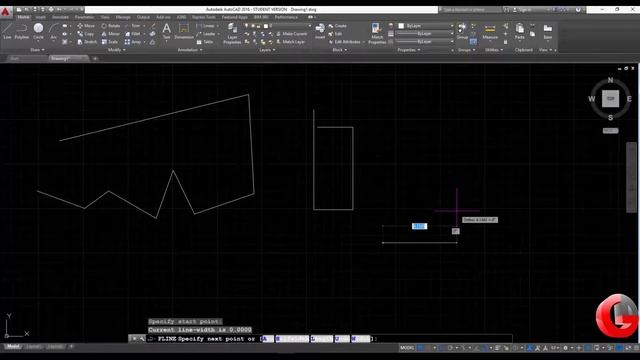Screen dimensions: 640x360
Task: Expand the Utilities panel
Action: (x=494, y=50)
